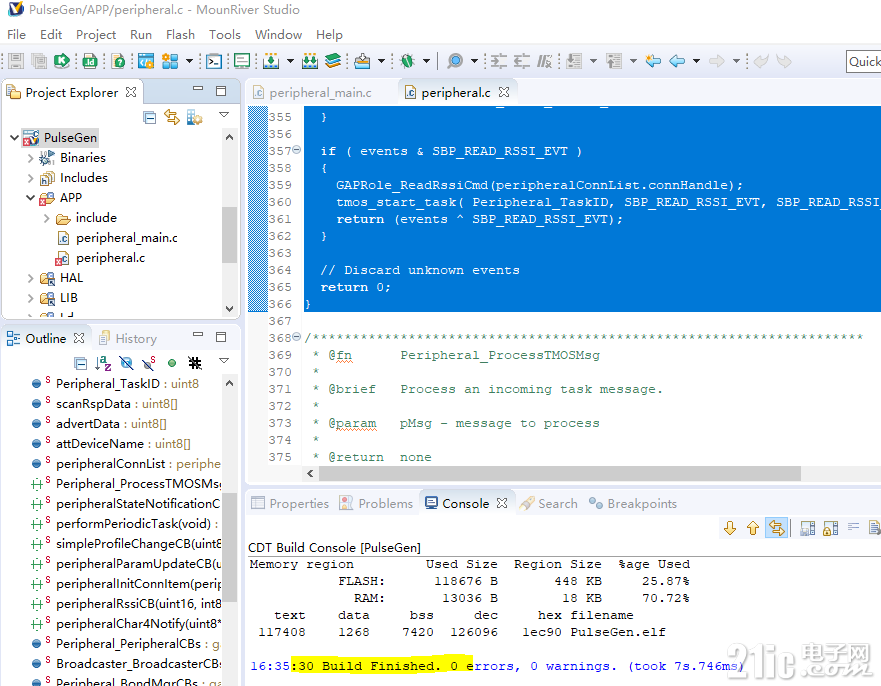The width and height of the screenshot is (881, 686).
Task: Click the indent-left toolbar icon
Action: (522, 61)
